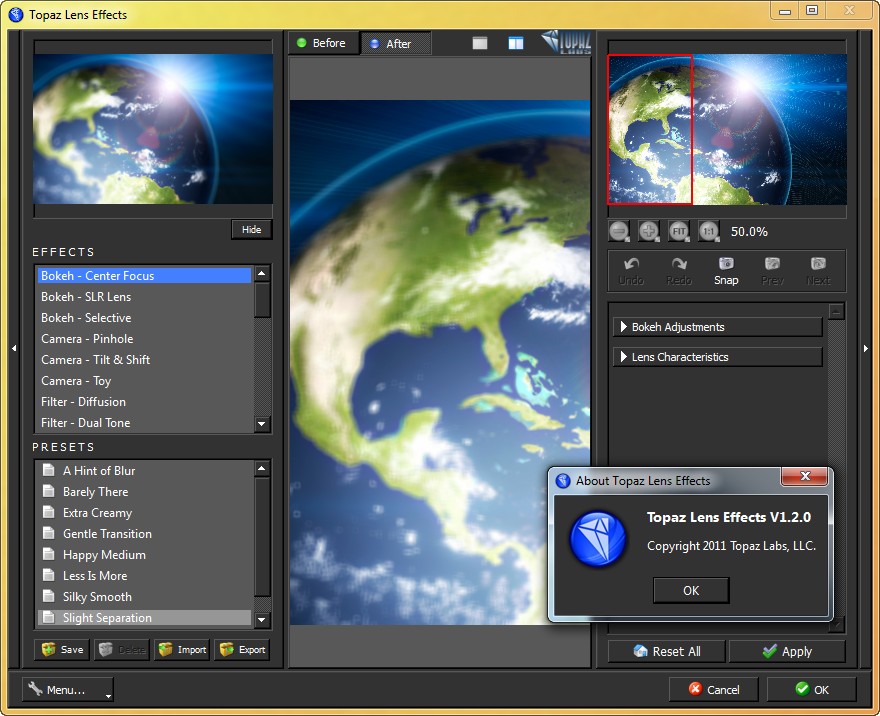Choose Less Is More preset
880x716 pixels.
tap(144, 576)
